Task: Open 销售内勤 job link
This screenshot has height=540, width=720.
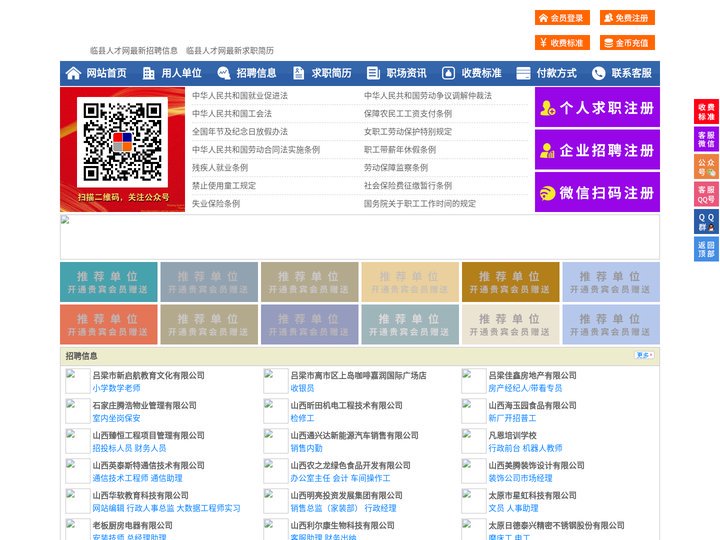Action: (x=306, y=448)
